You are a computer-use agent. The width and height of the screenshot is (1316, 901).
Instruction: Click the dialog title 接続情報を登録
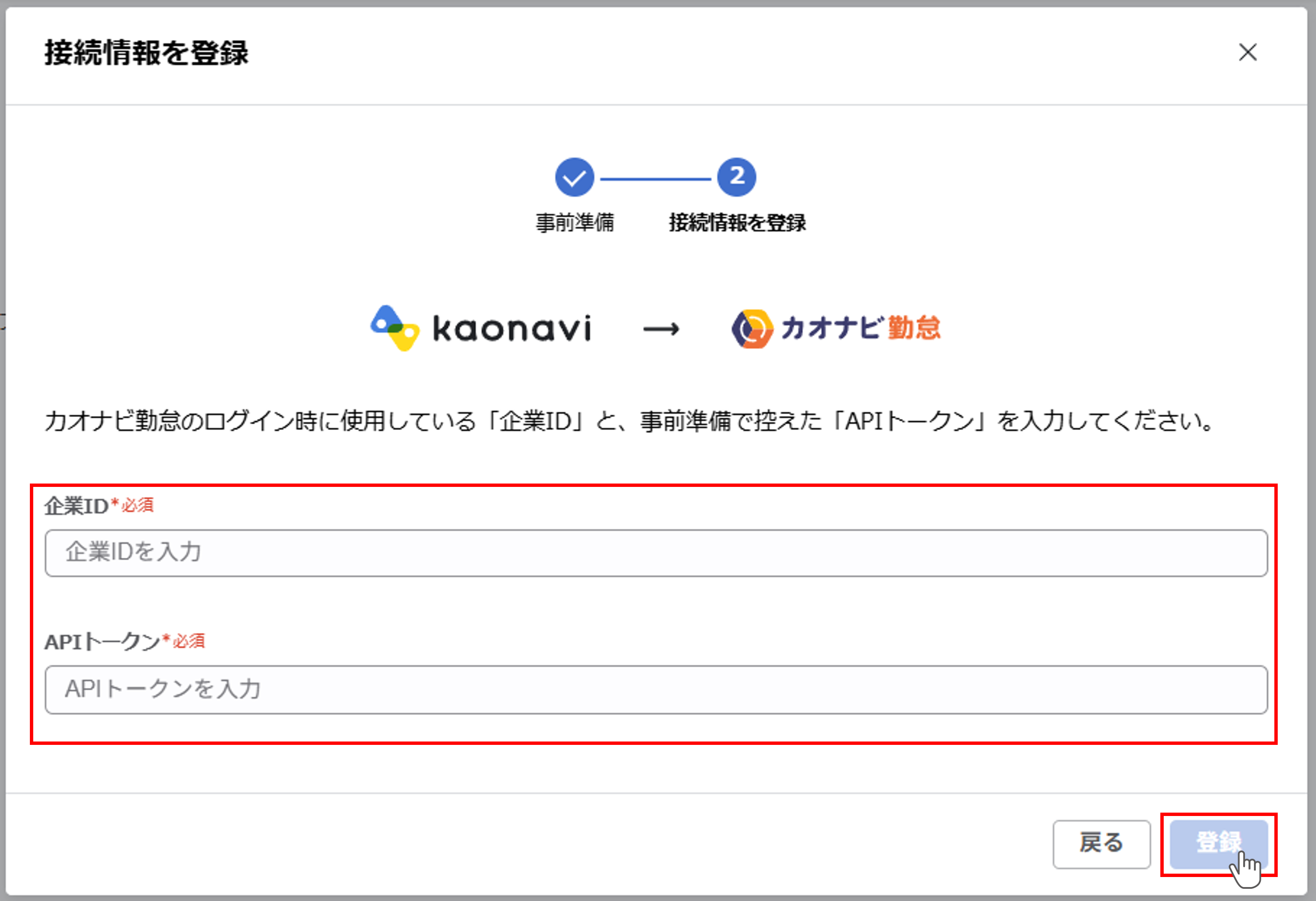[x=146, y=53]
